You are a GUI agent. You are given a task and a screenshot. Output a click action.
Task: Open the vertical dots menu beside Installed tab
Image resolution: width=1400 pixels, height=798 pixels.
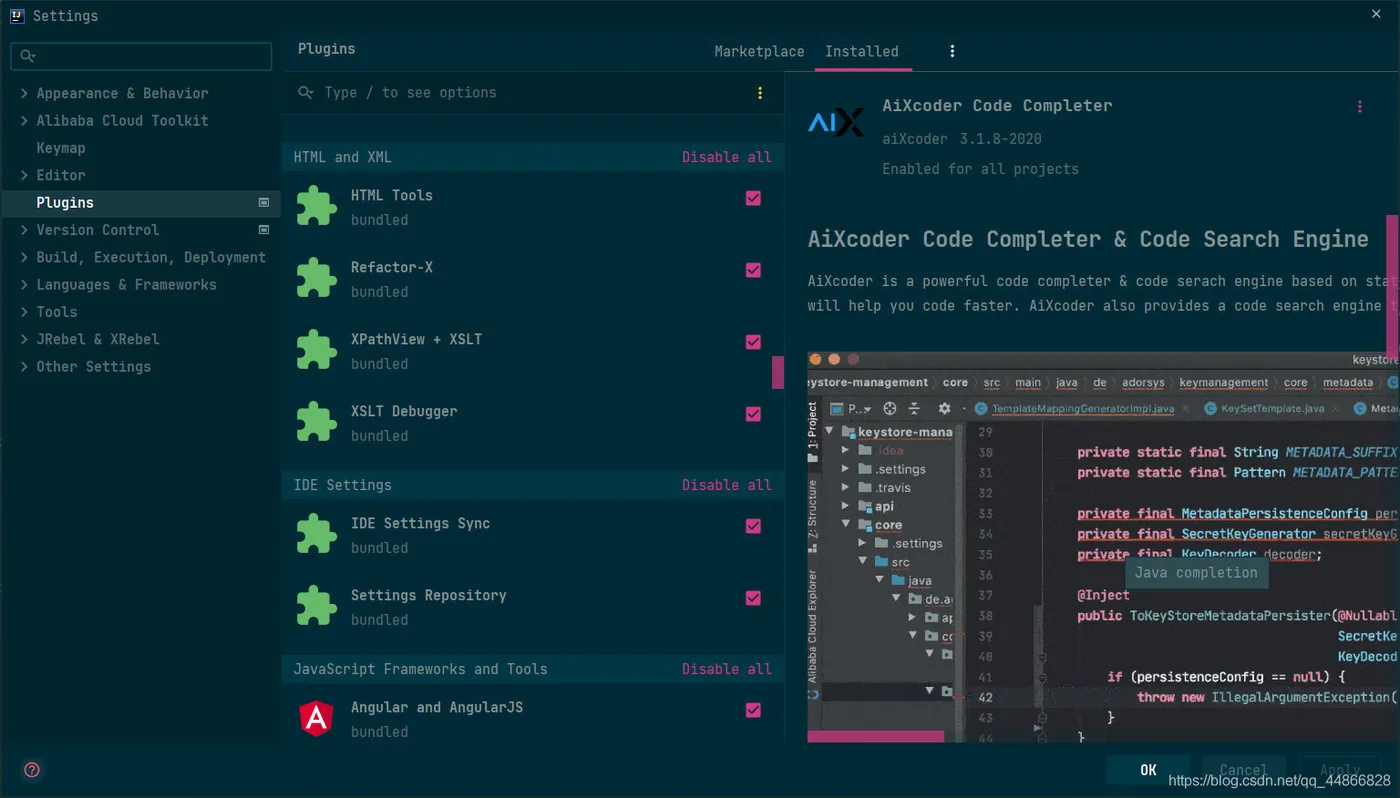[x=952, y=51]
